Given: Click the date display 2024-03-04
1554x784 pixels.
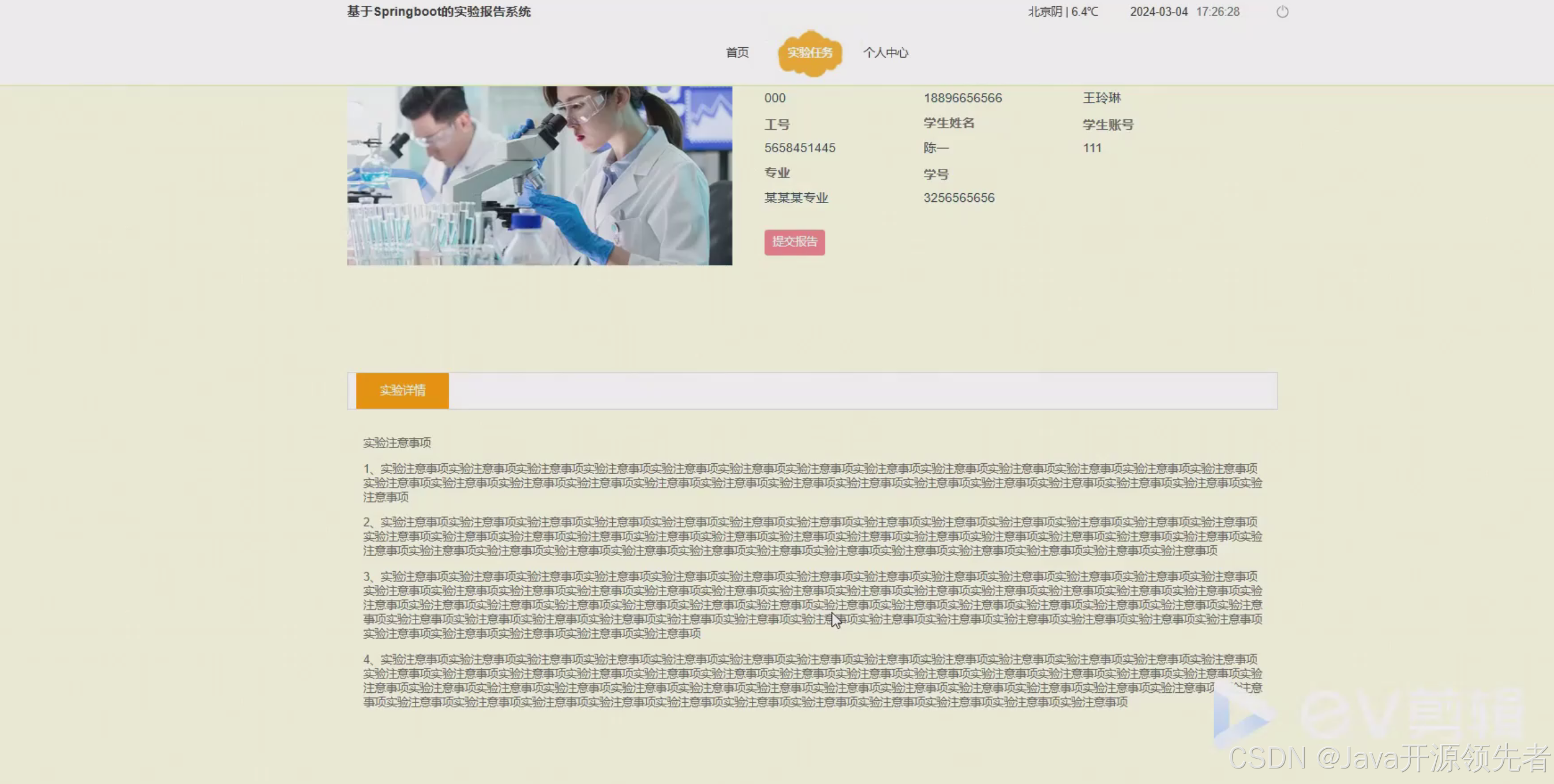Looking at the screenshot, I should [x=1158, y=12].
